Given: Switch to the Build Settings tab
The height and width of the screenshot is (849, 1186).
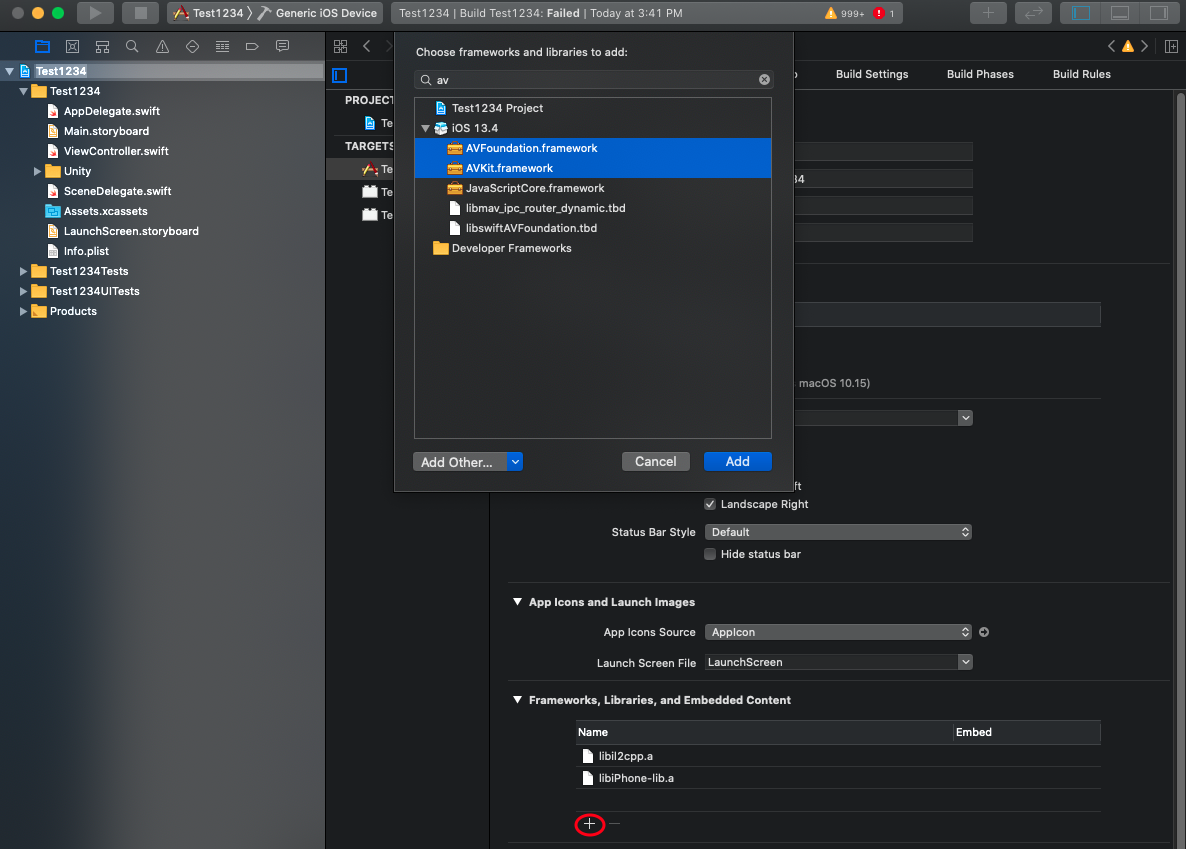Looking at the screenshot, I should tap(872, 74).
